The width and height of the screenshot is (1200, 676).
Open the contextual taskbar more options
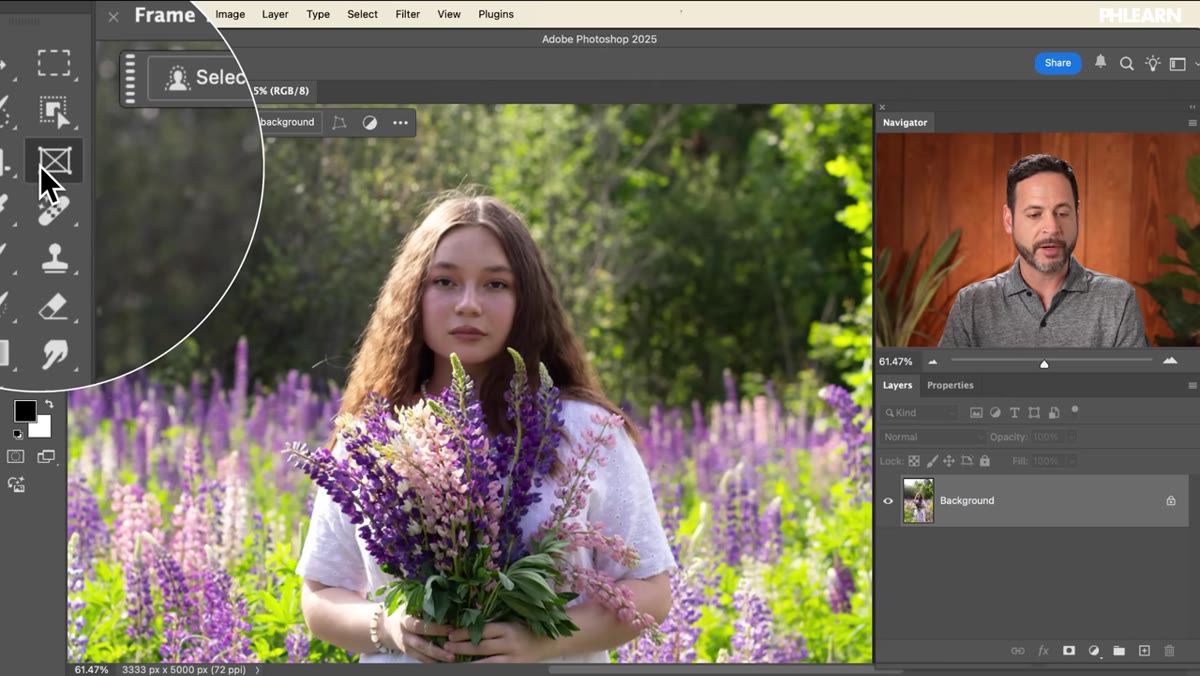tap(400, 122)
